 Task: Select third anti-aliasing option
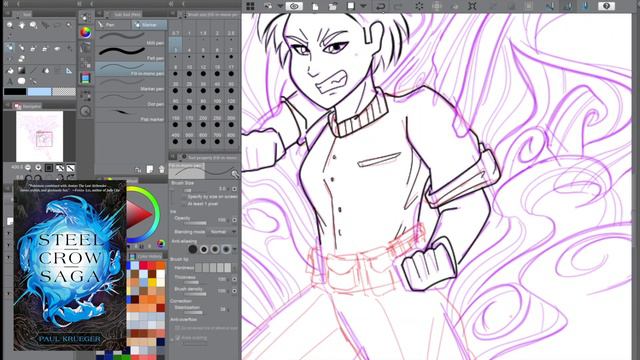click(215, 249)
